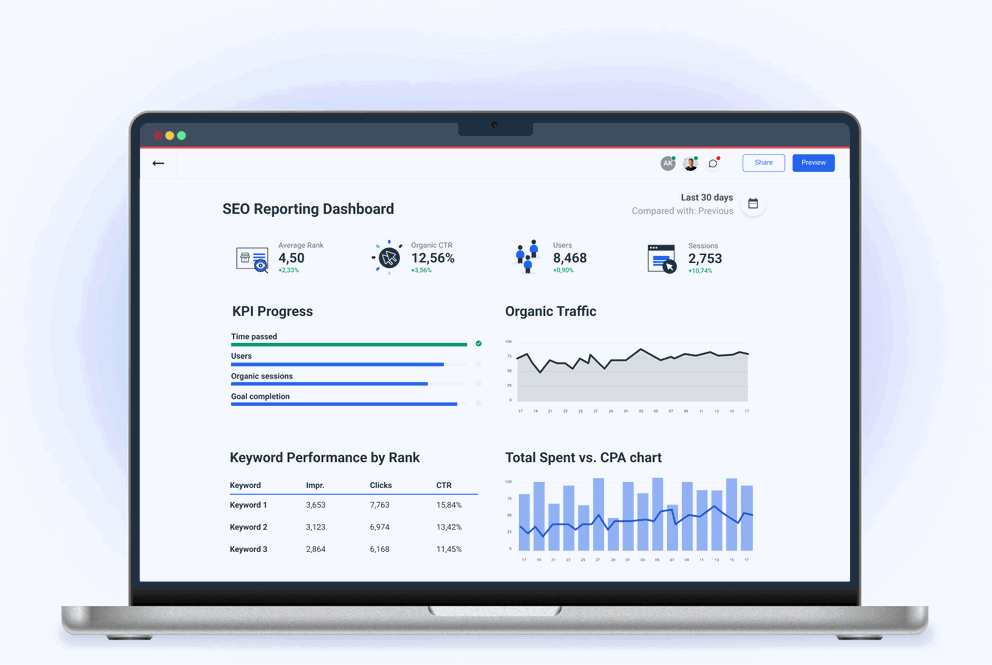This screenshot has height=665, width=992.
Task: Click the Goal completion progress bar
Action: coord(344,402)
